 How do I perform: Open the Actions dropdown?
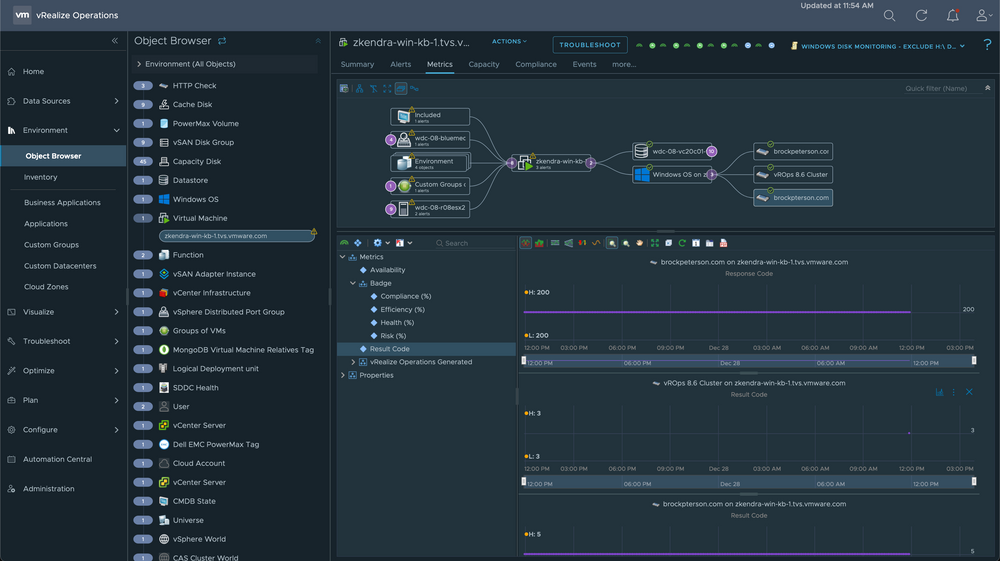(x=509, y=42)
